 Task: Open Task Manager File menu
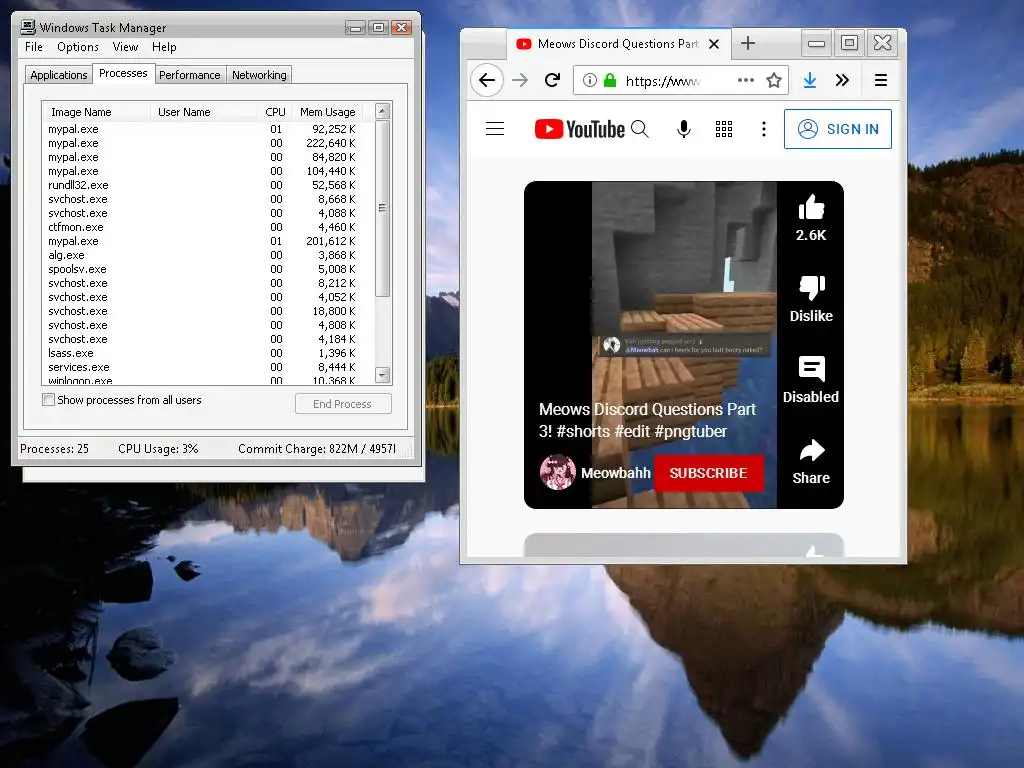tap(34, 47)
